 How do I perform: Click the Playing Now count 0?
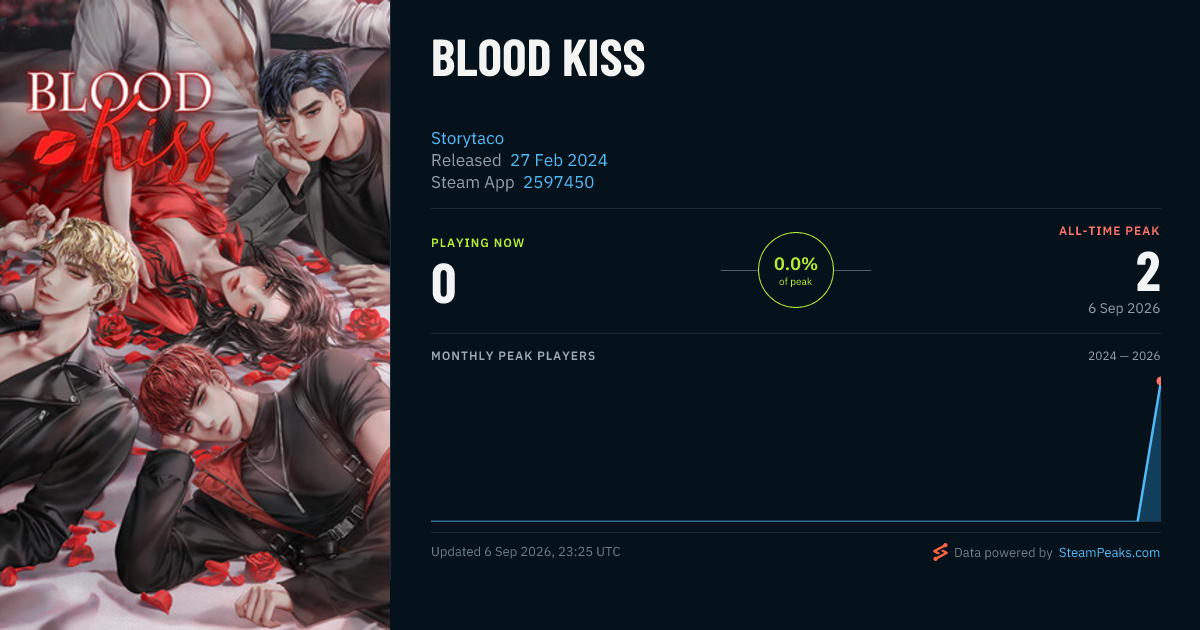(x=443, y=283)
